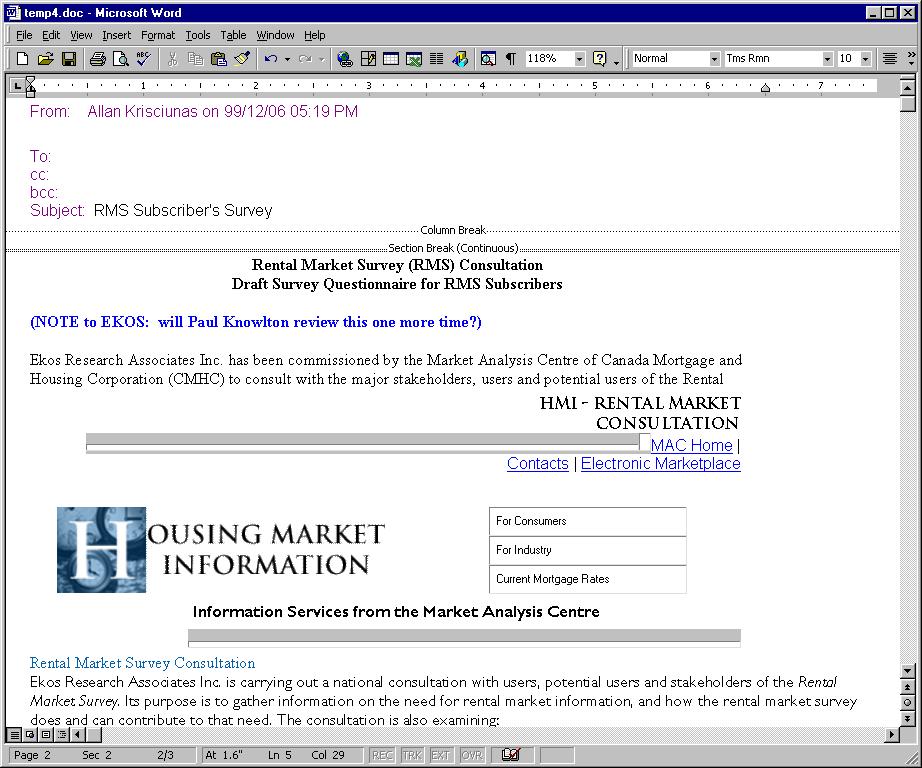Open Print Preview
Viewport: 922px width, 768px height.
pos(121,59)
